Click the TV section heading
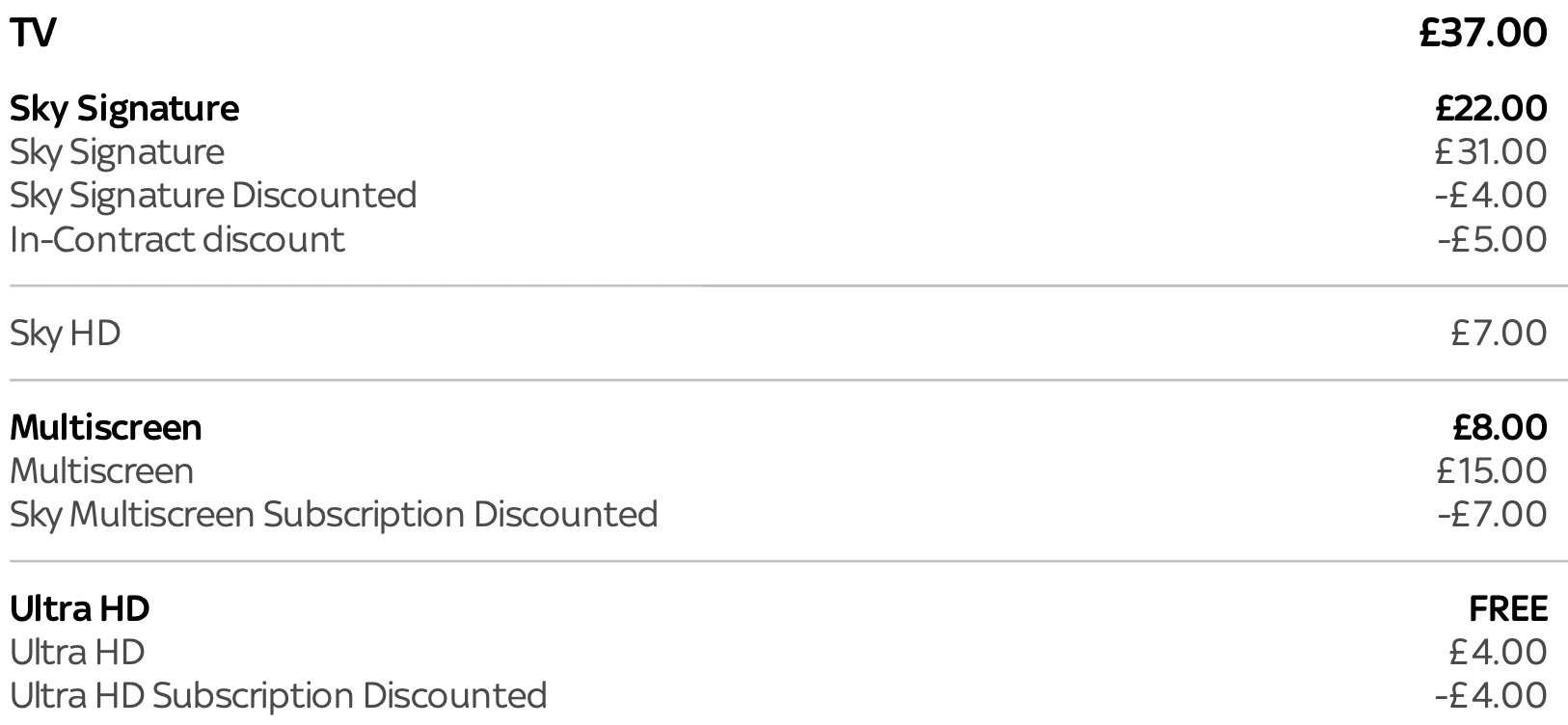Screen dimensions: 1568x725 coord(33,33)
